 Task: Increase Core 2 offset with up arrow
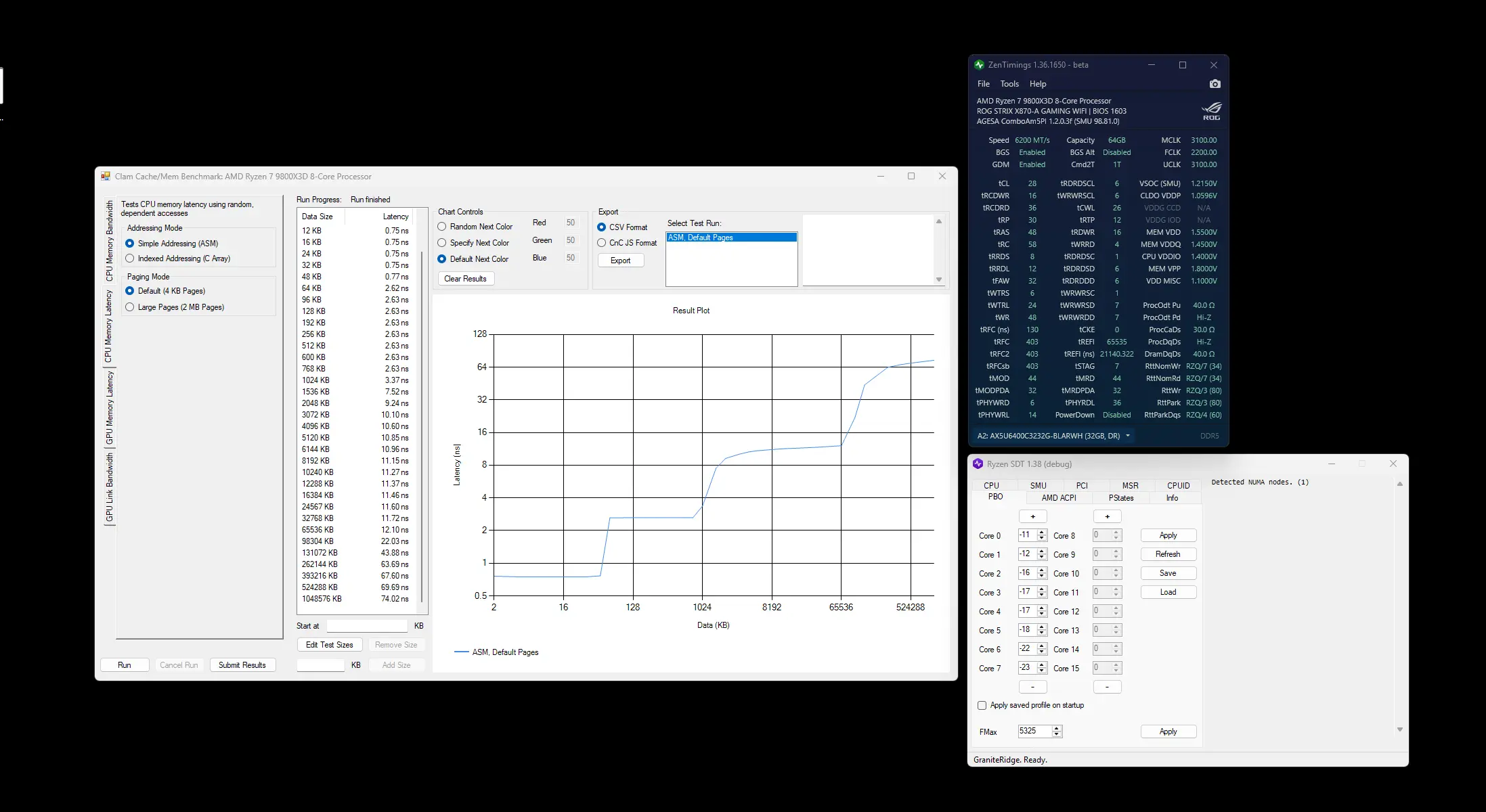[1042, 570]
